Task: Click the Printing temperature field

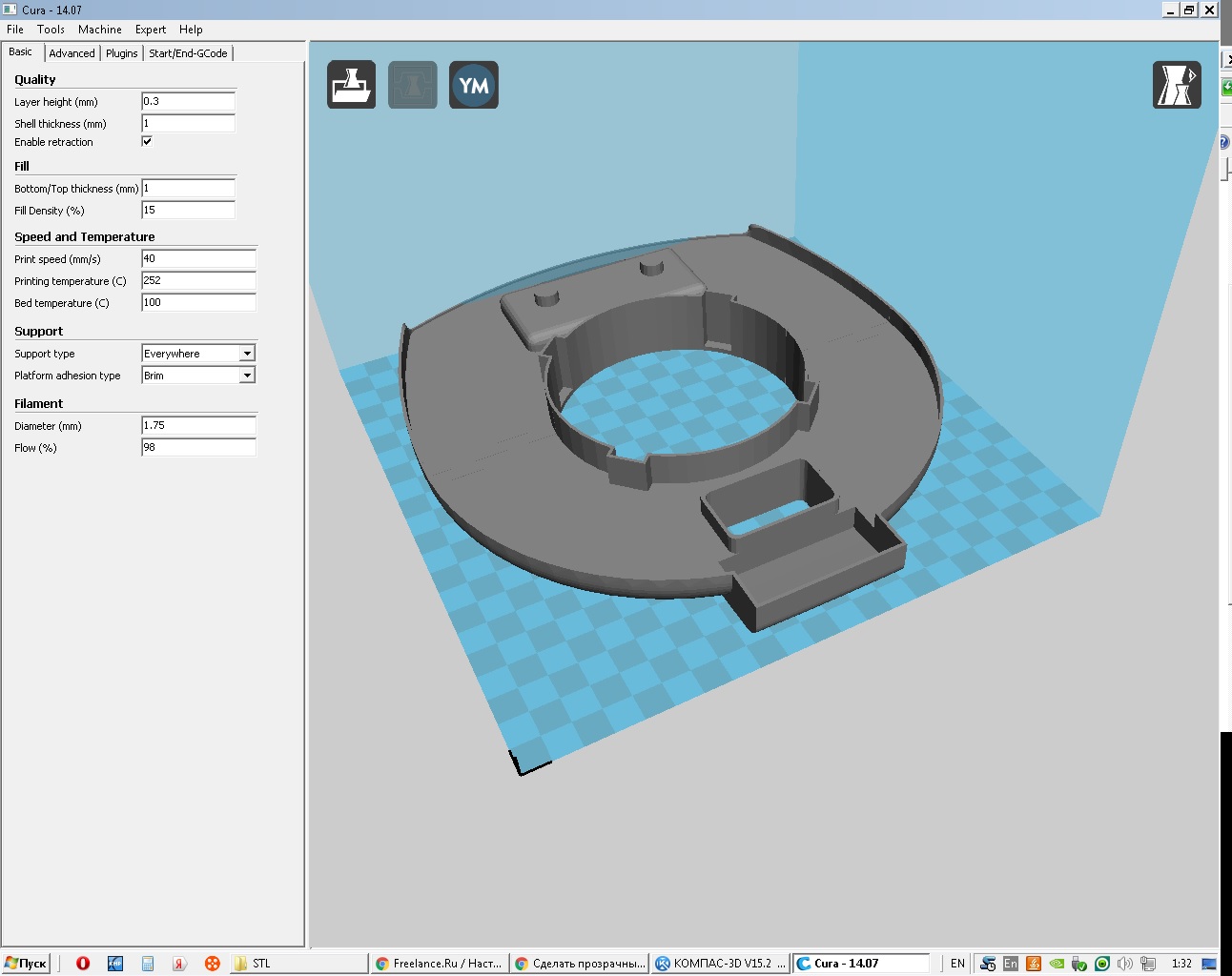Action: [x=198, y=280]
